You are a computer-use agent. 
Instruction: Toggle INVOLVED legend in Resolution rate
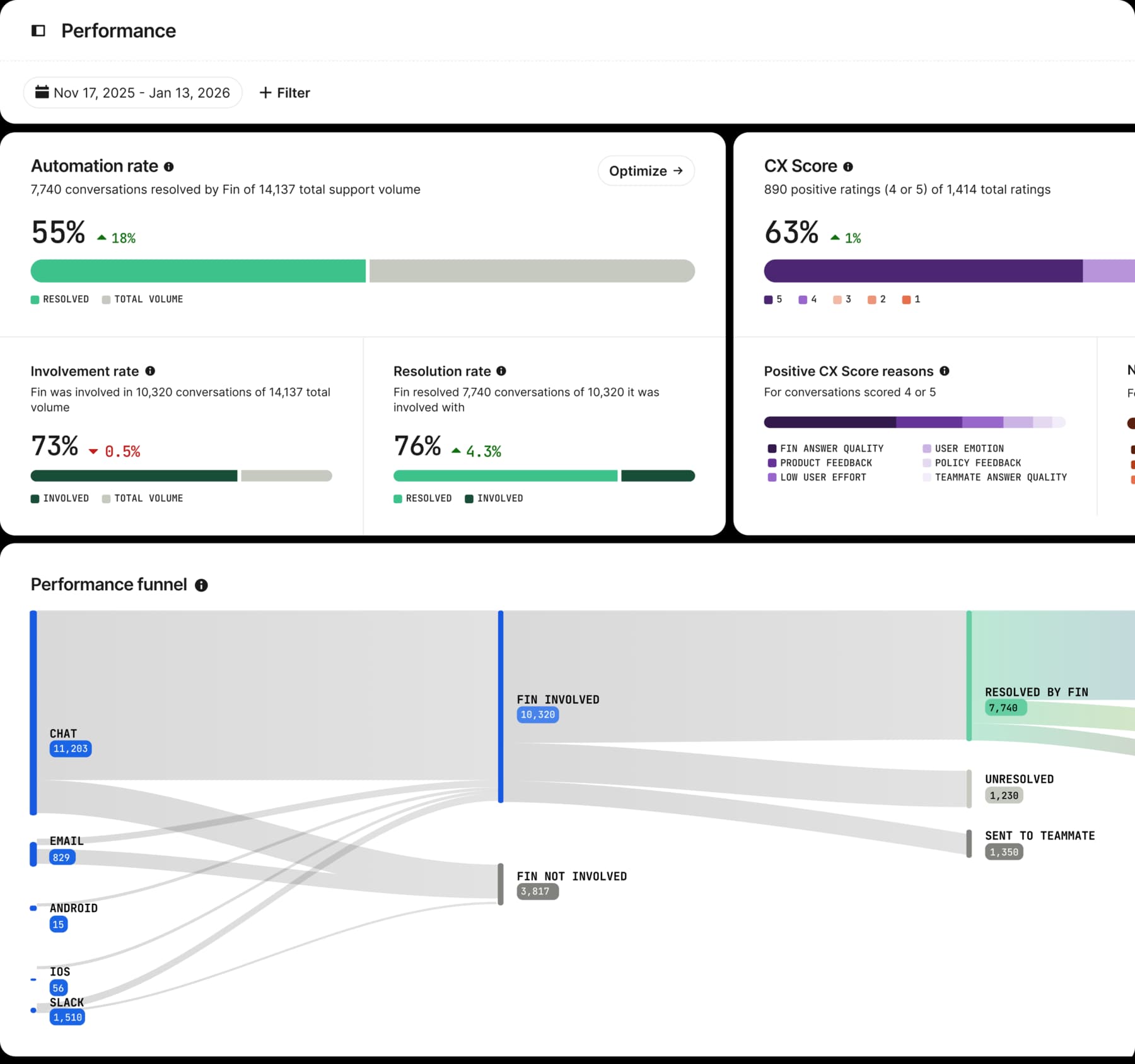click(494, 498)
